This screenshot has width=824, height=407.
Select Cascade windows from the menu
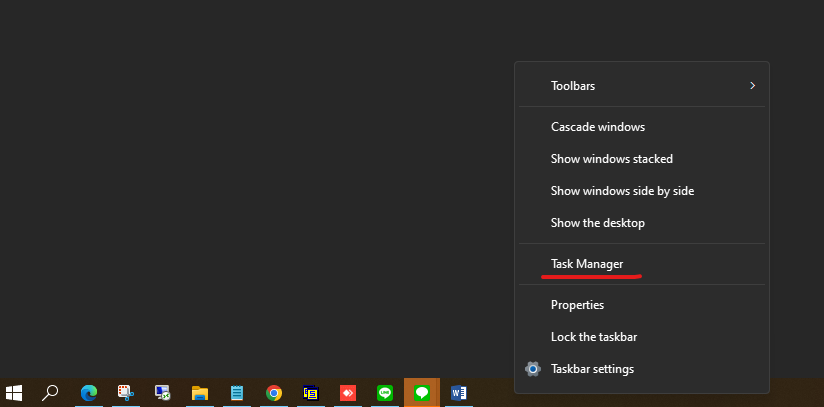(598, 127)
